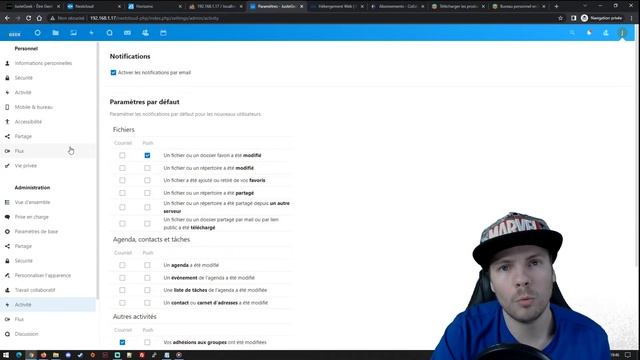Switch to the Bureau personnel browser tab
Screen dimensions: 640x360
[x=518, y=6]
